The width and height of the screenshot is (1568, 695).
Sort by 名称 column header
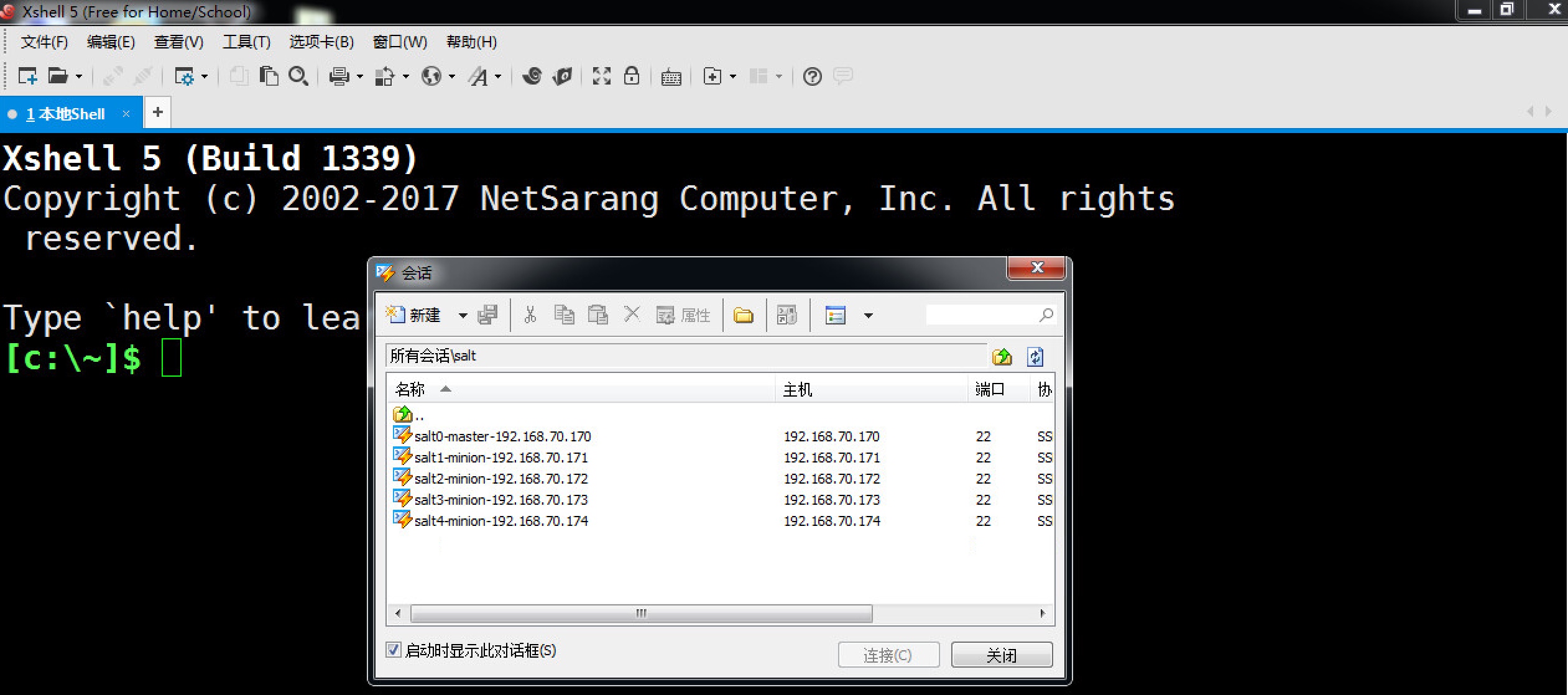click(581, 390)
